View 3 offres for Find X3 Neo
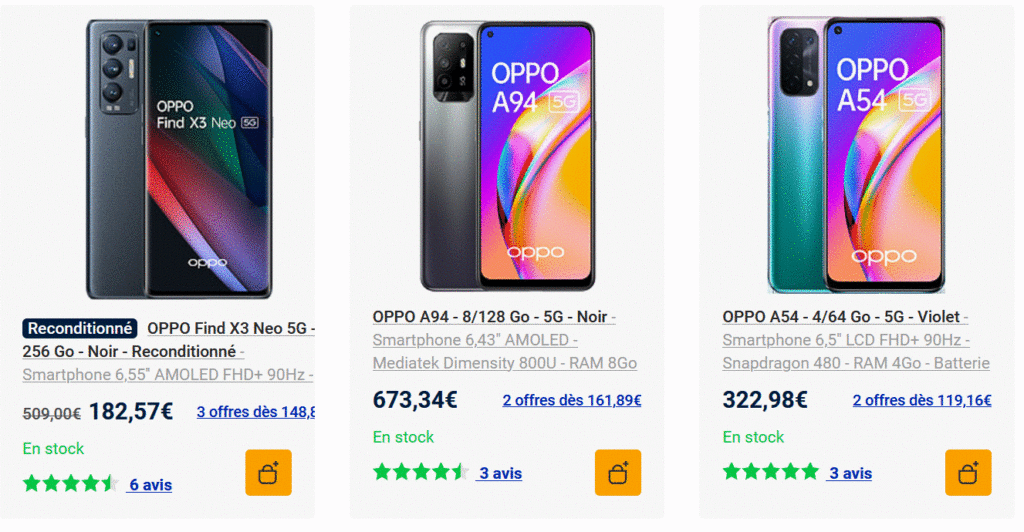The width and height of the screenshot is (1024, 532). point(256,411)
